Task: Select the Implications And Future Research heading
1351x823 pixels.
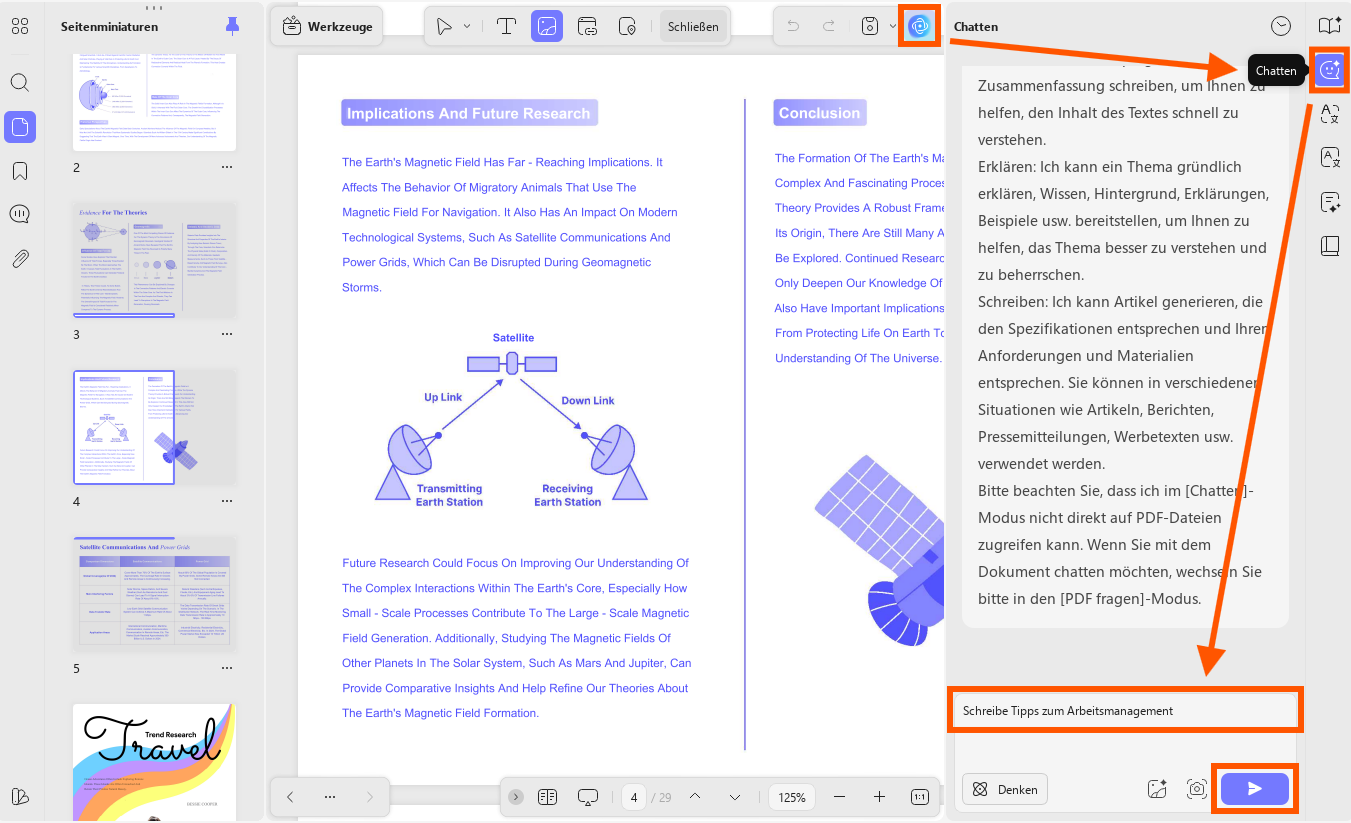Action: point(468,113)
